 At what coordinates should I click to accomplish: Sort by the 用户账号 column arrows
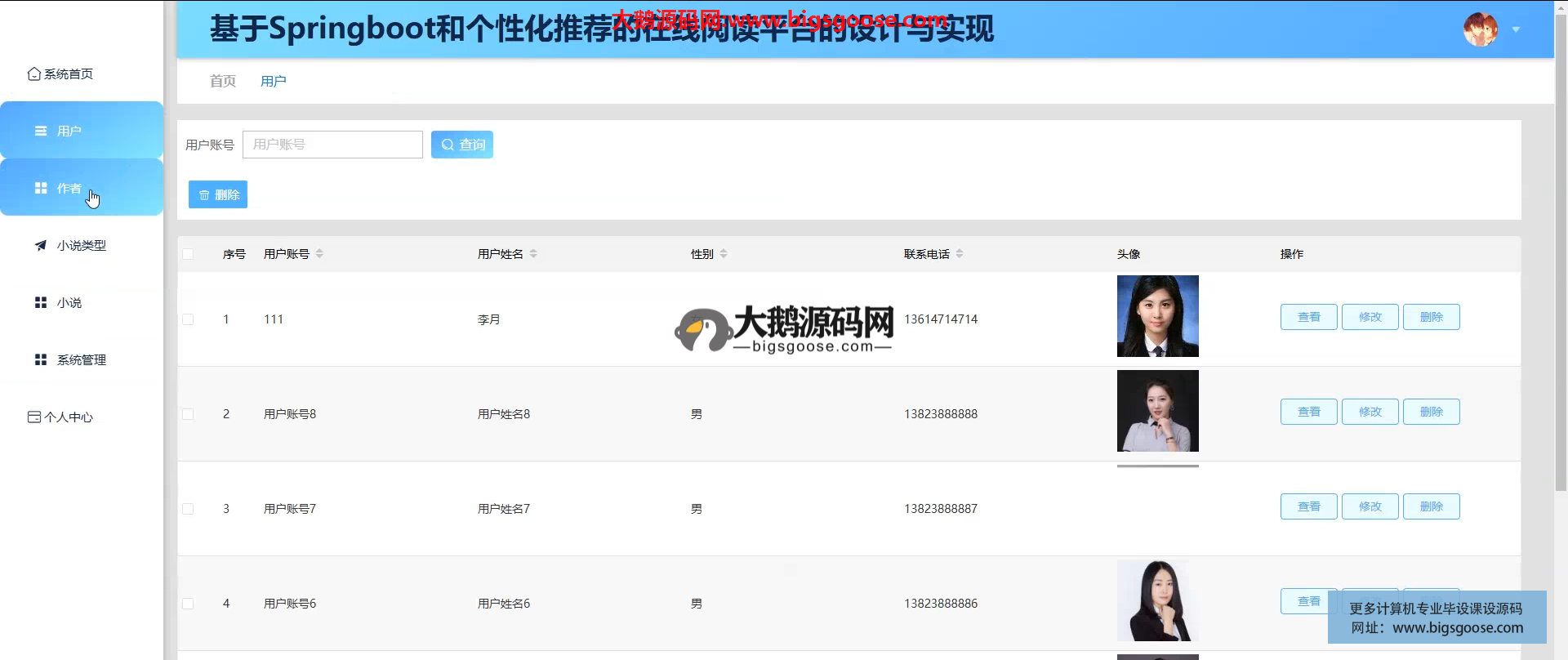pyautogui.click(x=319, y=254)
